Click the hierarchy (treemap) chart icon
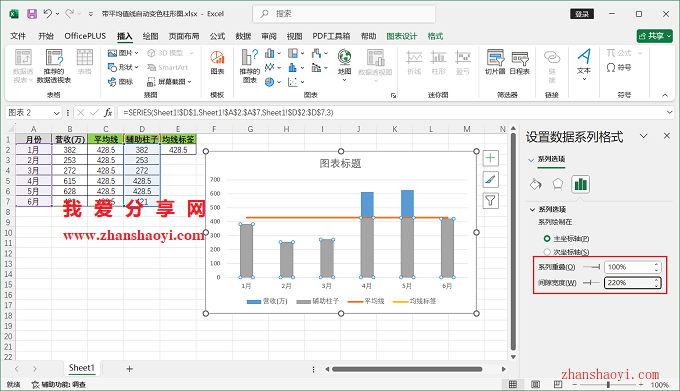680x391 pixels. (293, 53)
